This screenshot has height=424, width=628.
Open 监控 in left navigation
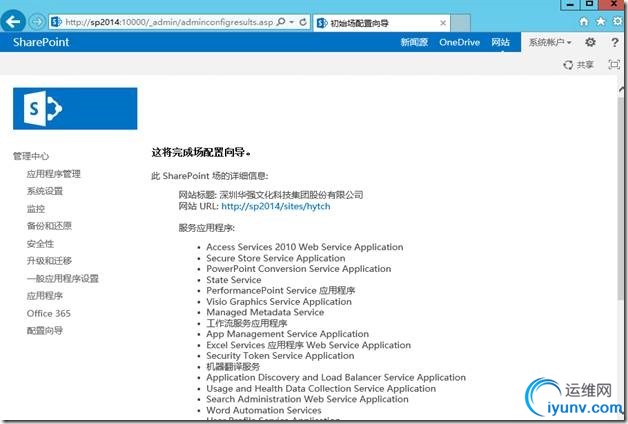coord(36,209)
